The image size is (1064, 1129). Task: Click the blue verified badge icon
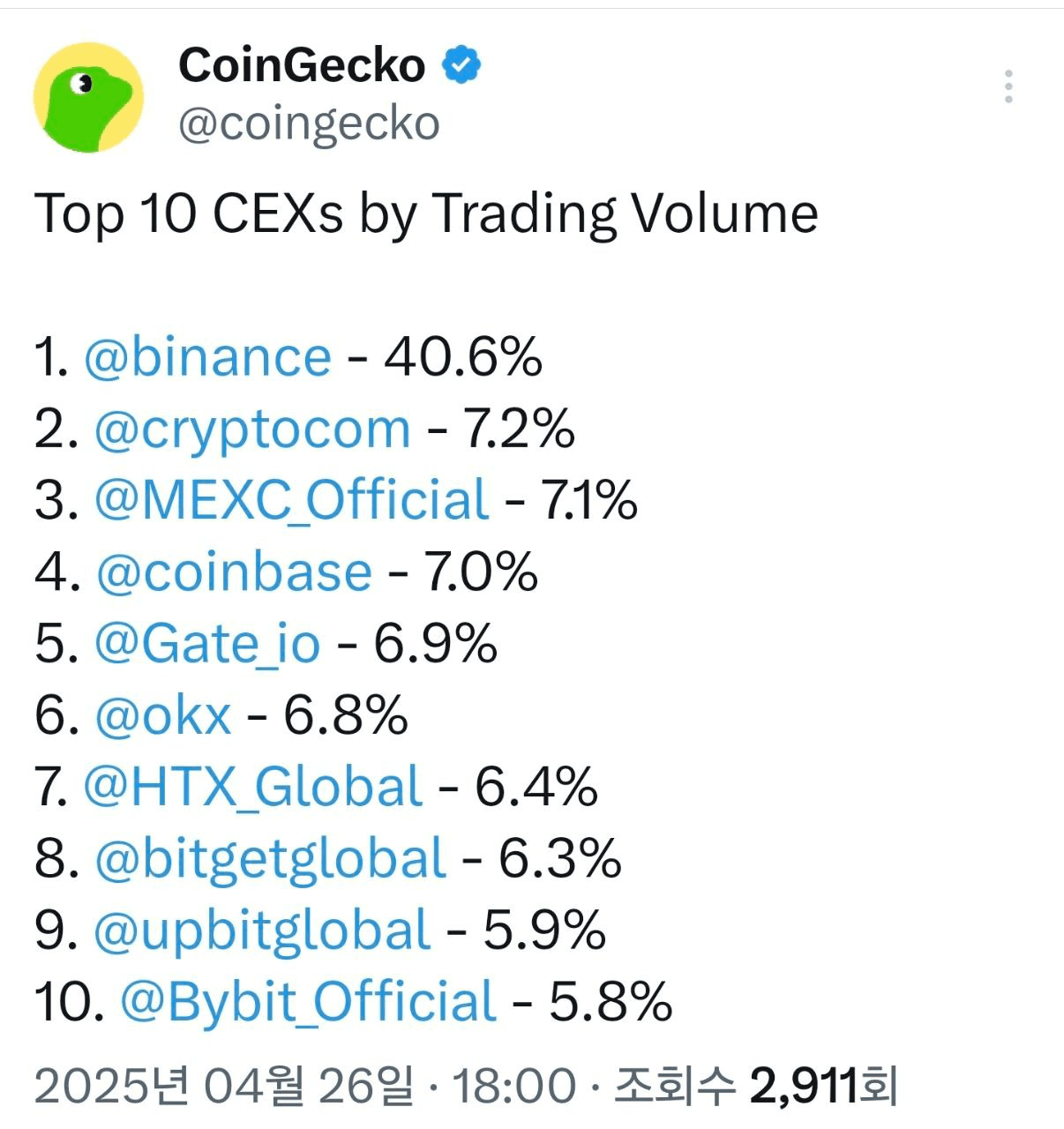coord(461,65)
